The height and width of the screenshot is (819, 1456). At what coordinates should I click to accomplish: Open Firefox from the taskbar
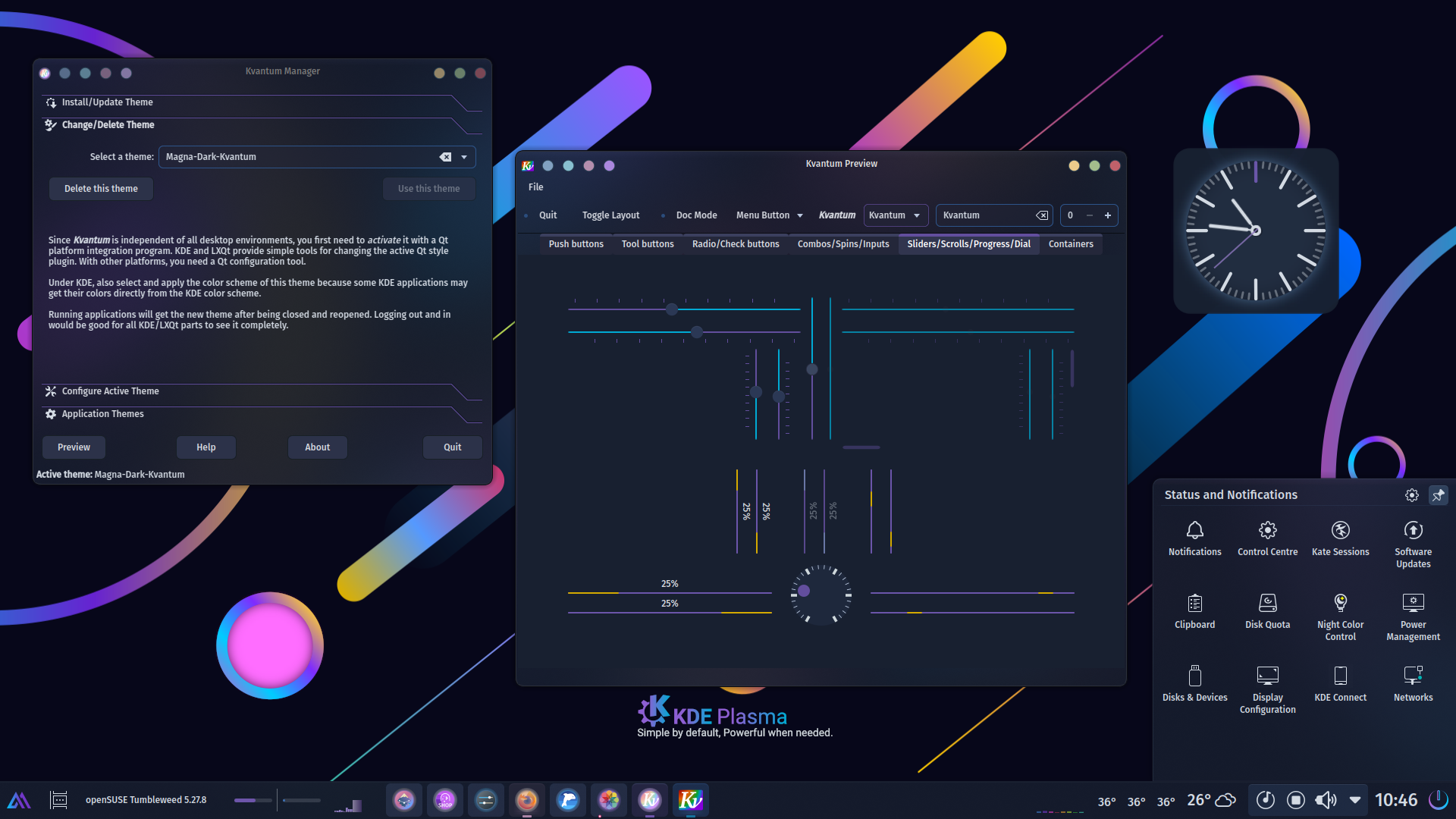[x=527, y=800]
